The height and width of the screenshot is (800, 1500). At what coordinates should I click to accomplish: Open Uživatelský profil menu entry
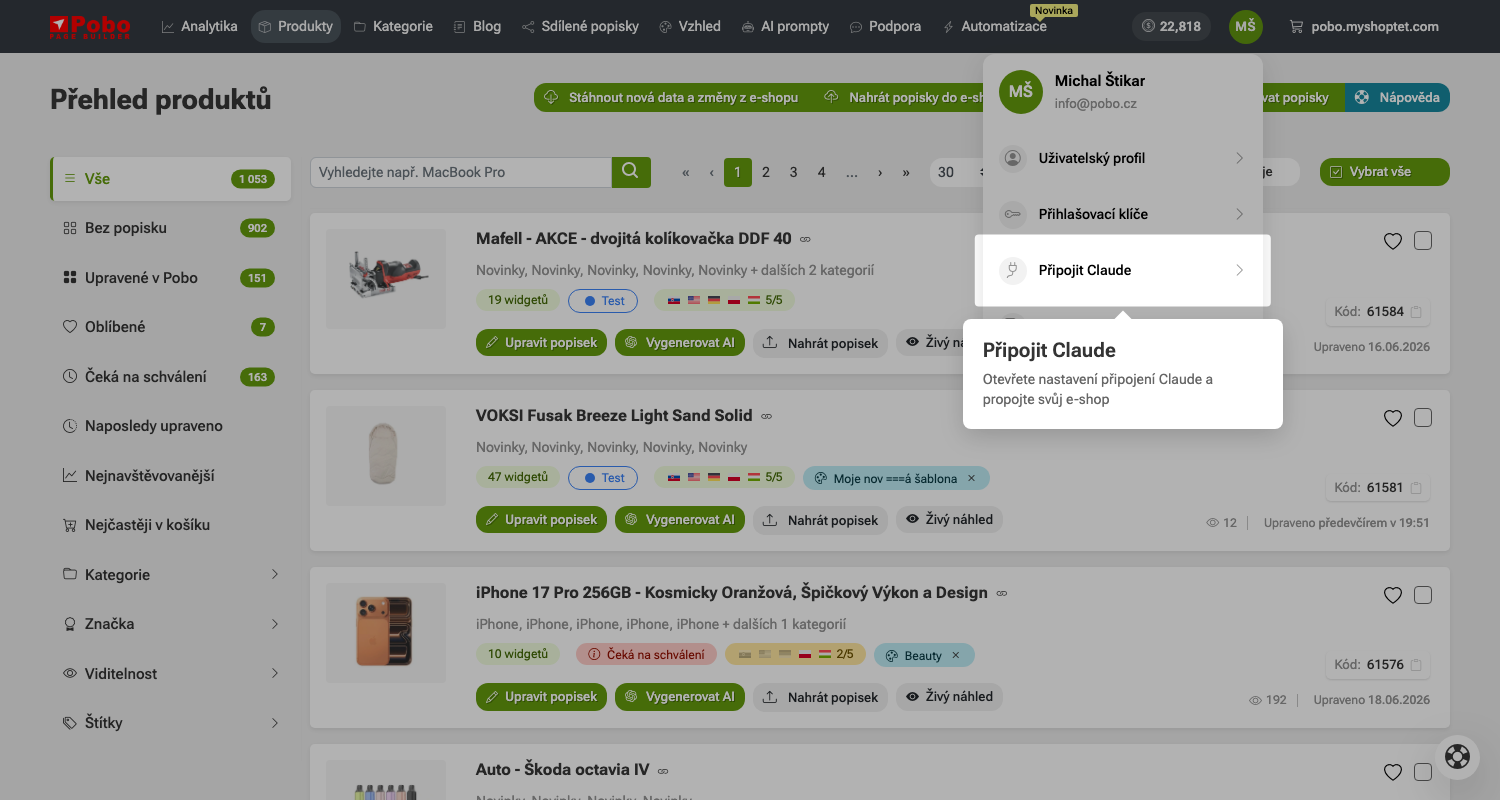coord(1122,158)
